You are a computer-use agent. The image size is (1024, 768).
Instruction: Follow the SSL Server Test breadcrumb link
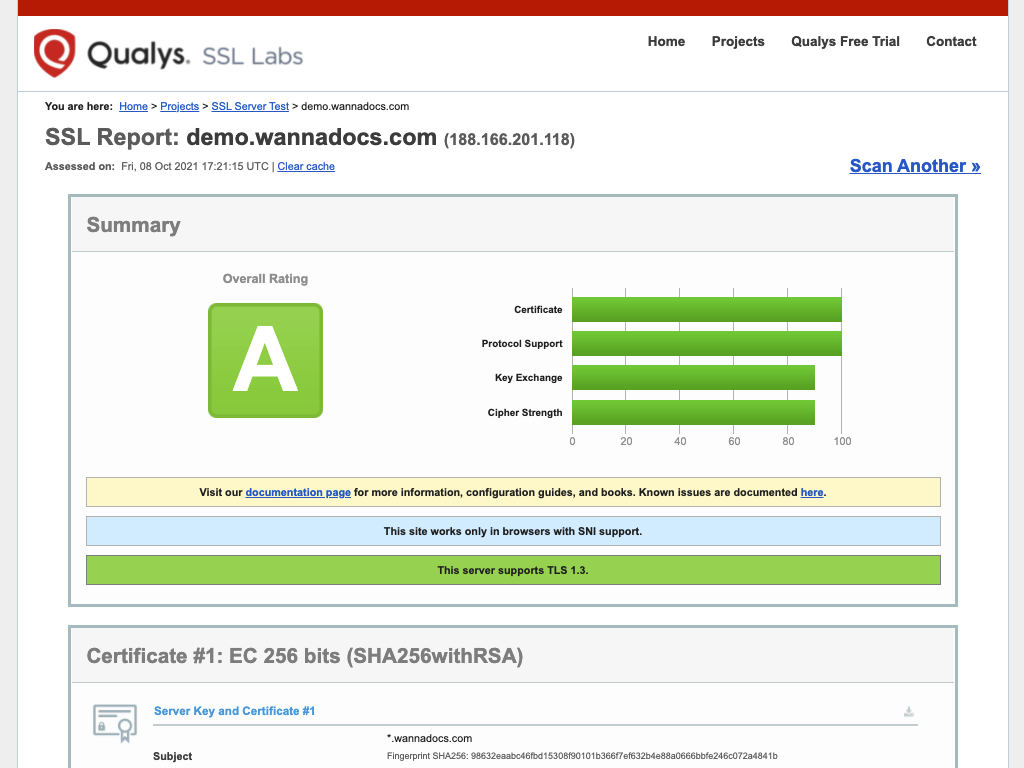tap(250, 106)
